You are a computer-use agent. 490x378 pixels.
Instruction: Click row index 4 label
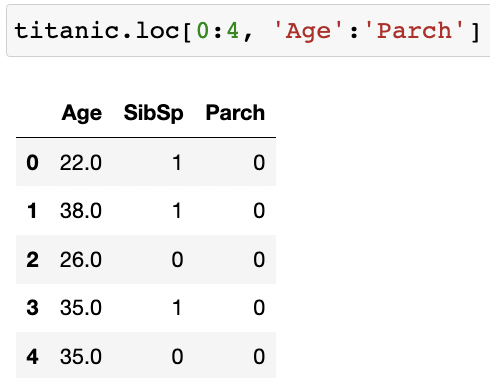32,356
